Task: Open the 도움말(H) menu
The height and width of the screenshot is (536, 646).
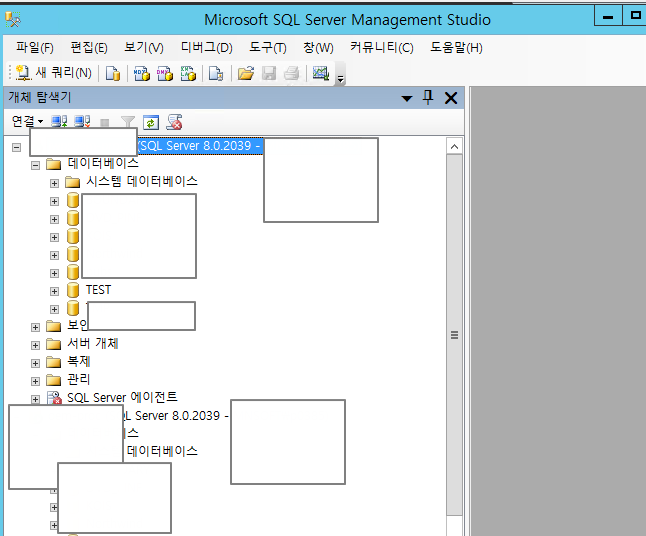Action: click(456, 48)
